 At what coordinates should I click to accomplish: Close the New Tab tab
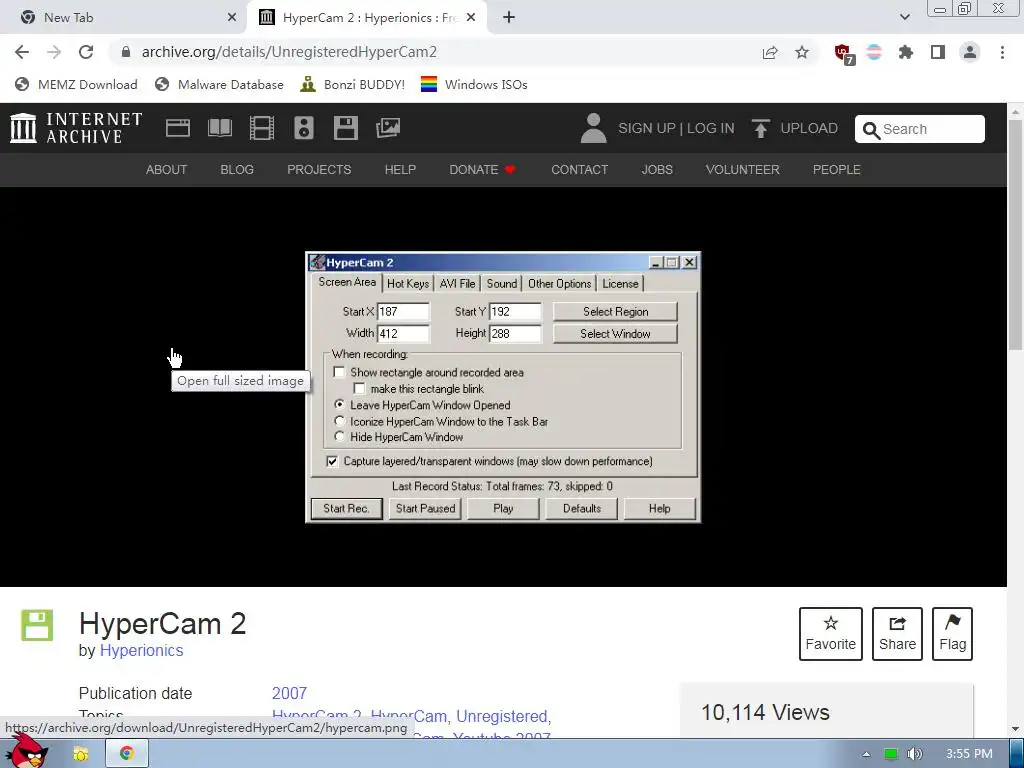(232, 18)
